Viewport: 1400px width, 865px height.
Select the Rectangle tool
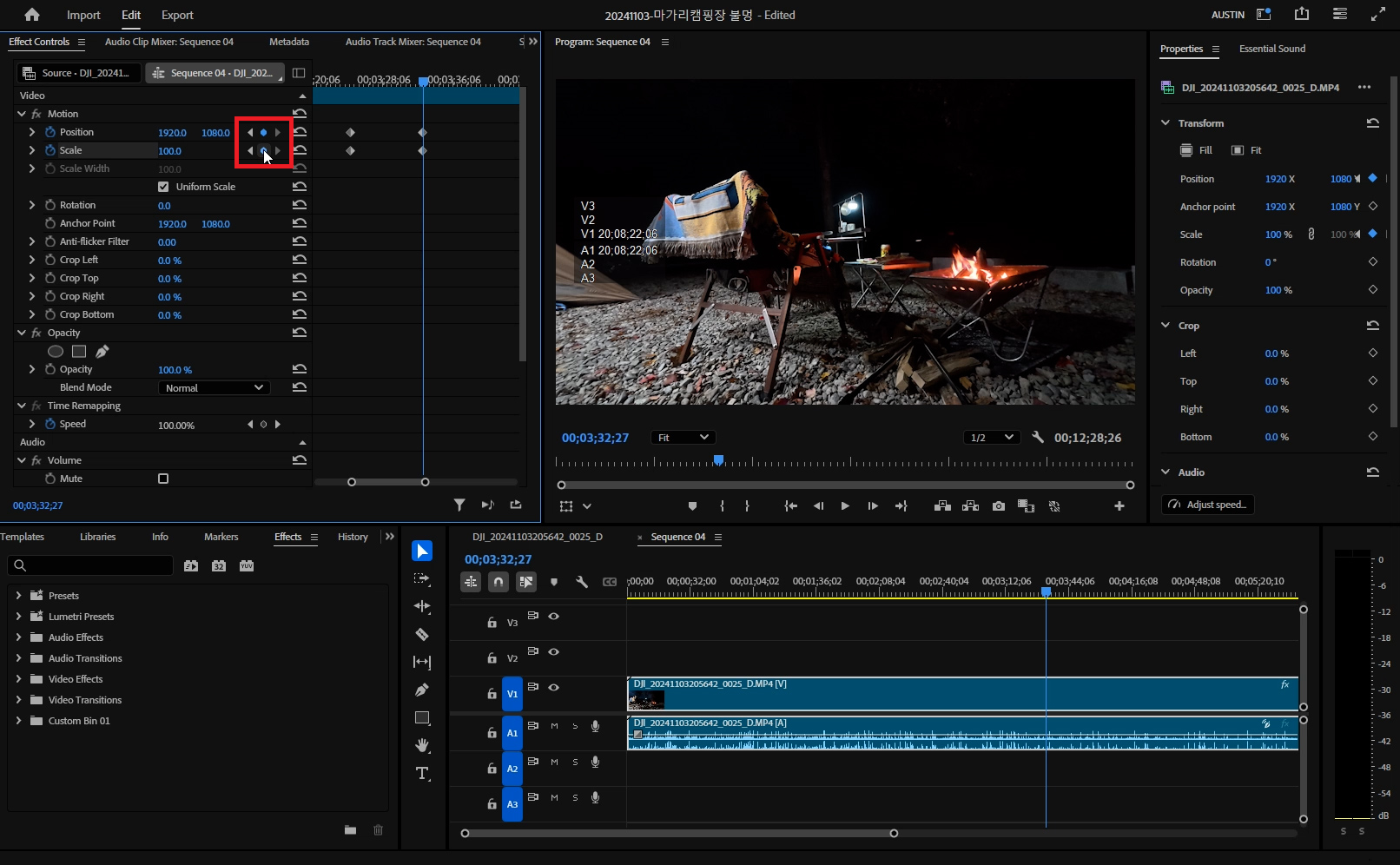pos(422,717)
